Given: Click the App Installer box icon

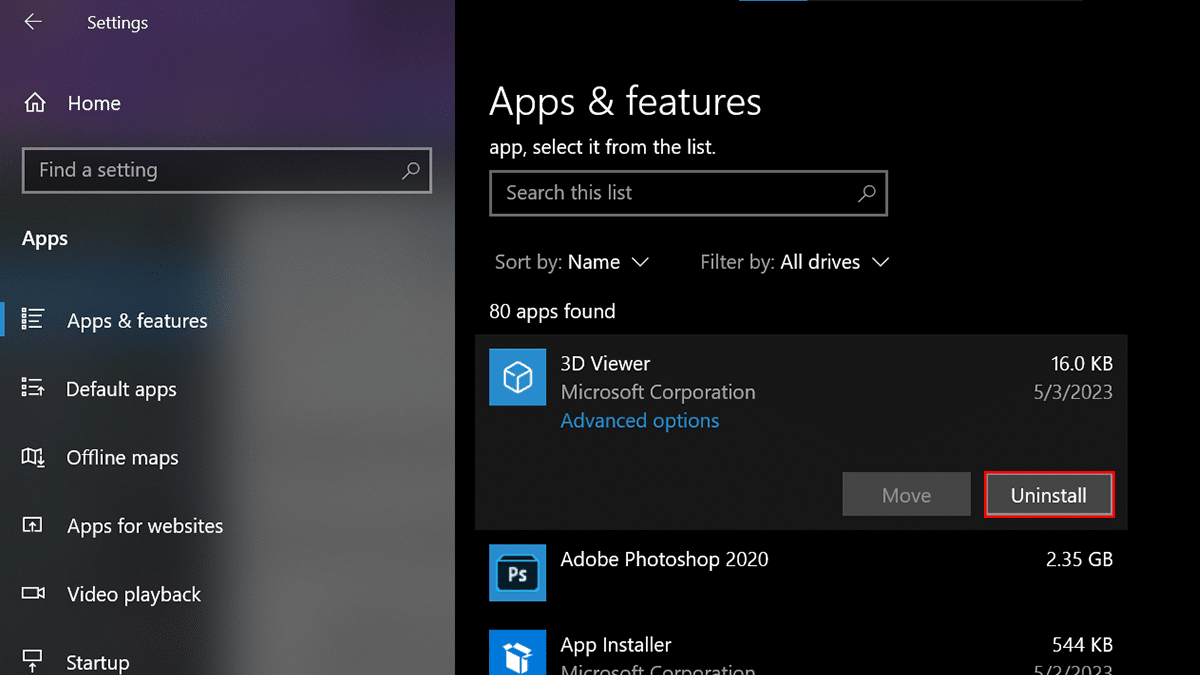Looking at the screenshot, I should (x=517, y=653).
